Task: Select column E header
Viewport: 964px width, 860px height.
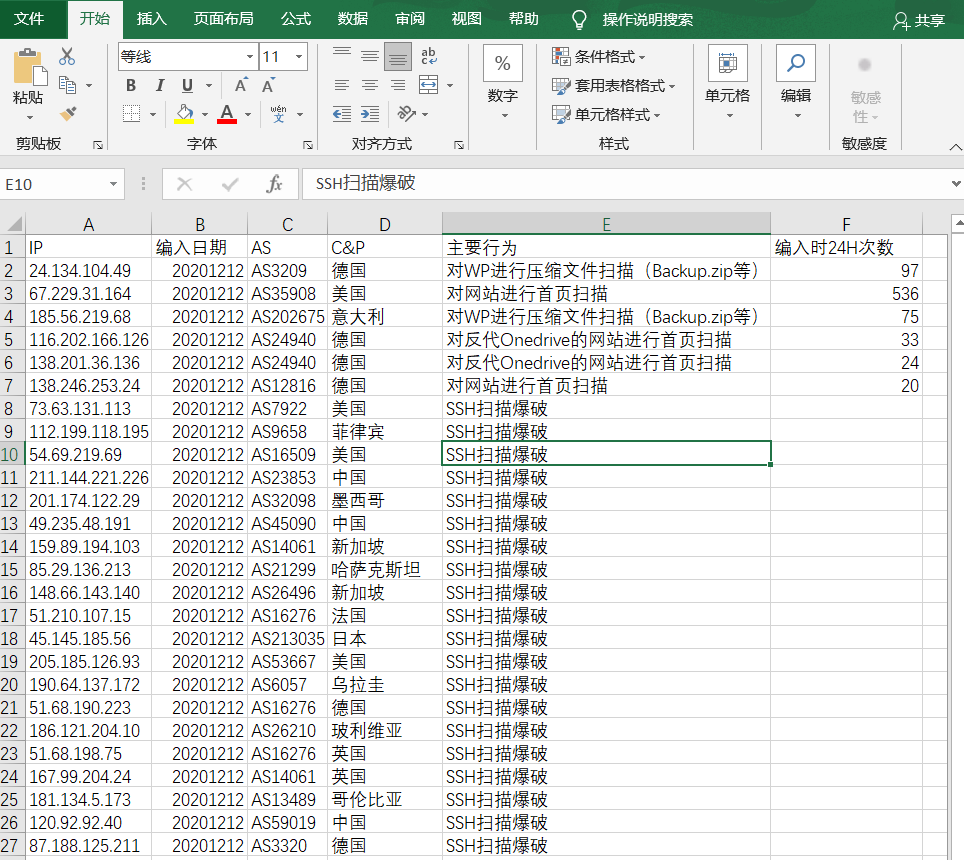Action: 606,224
